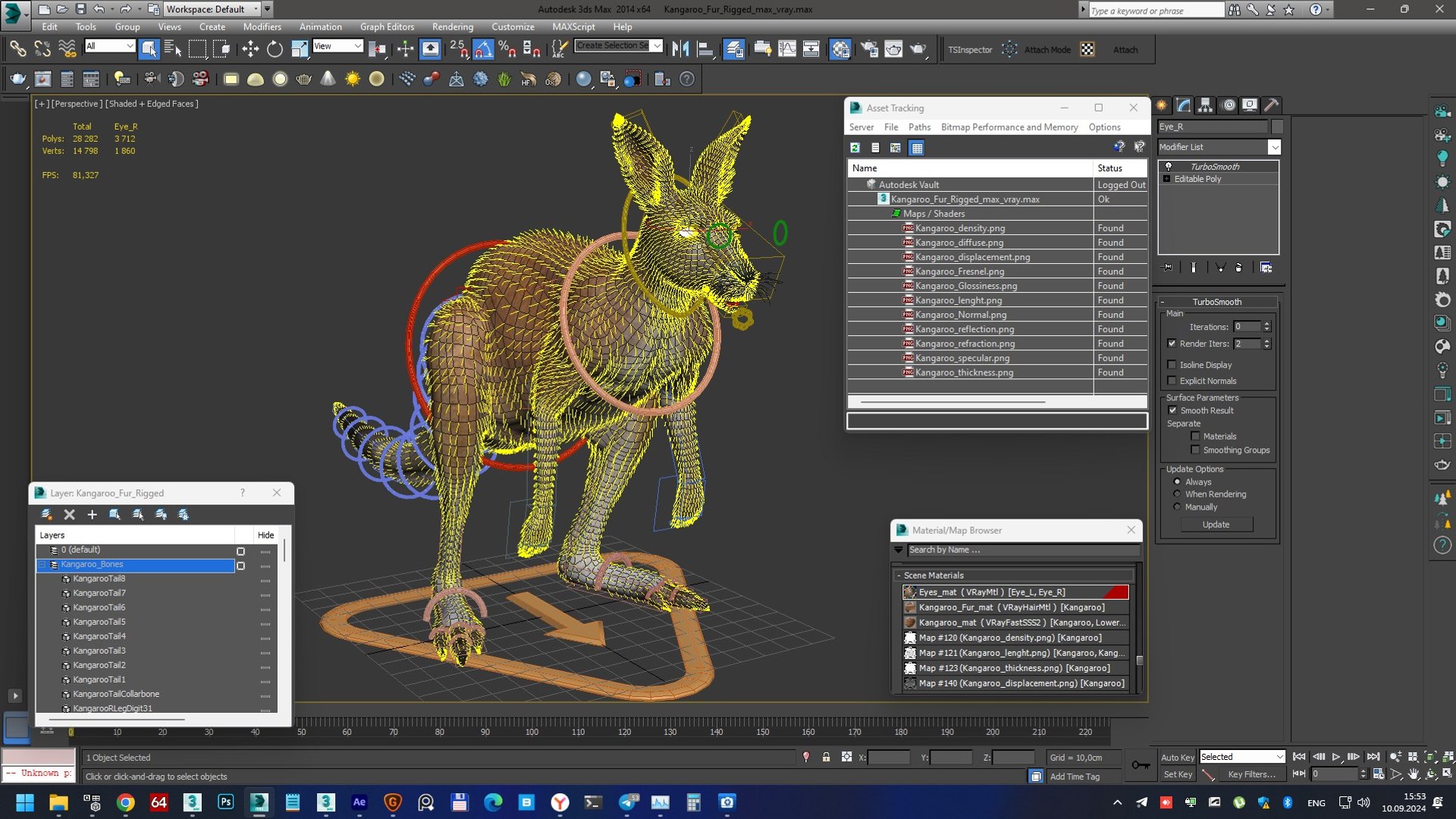Toggle the Smooth Result checkbox
The width and height of the screenshot is (1456, 819).
coord(1172,410)
